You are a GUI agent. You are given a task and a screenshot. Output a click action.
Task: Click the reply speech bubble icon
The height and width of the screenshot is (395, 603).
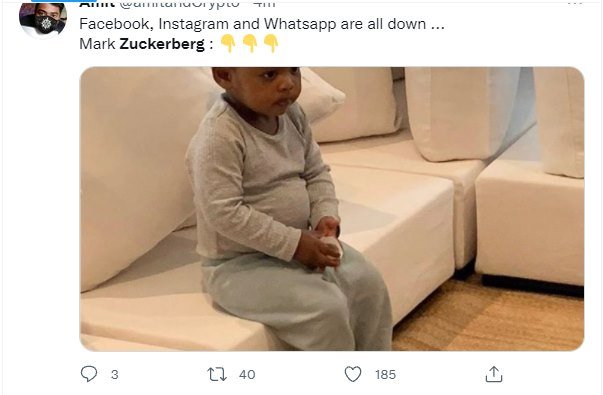[x=89, y=374]
